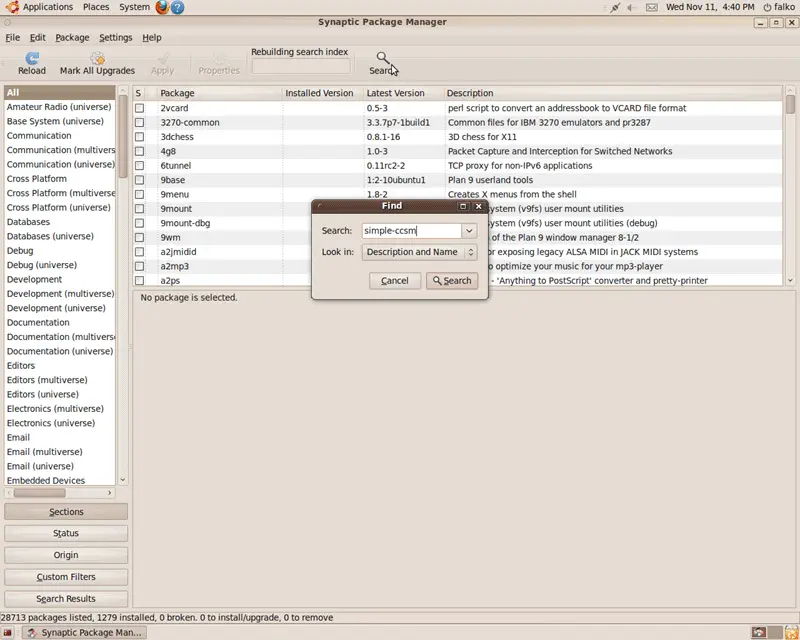Viewport: 800px width, 640px height.
Task: Open Firefox from the top panel
Action: click(162, 7)
